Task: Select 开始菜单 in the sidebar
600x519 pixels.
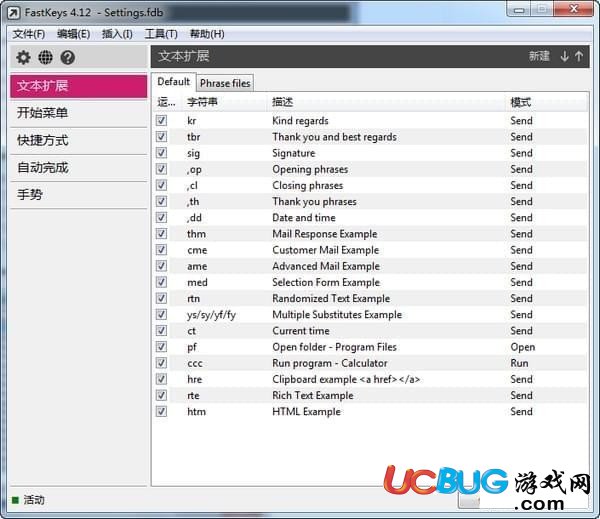Action: 78,113
